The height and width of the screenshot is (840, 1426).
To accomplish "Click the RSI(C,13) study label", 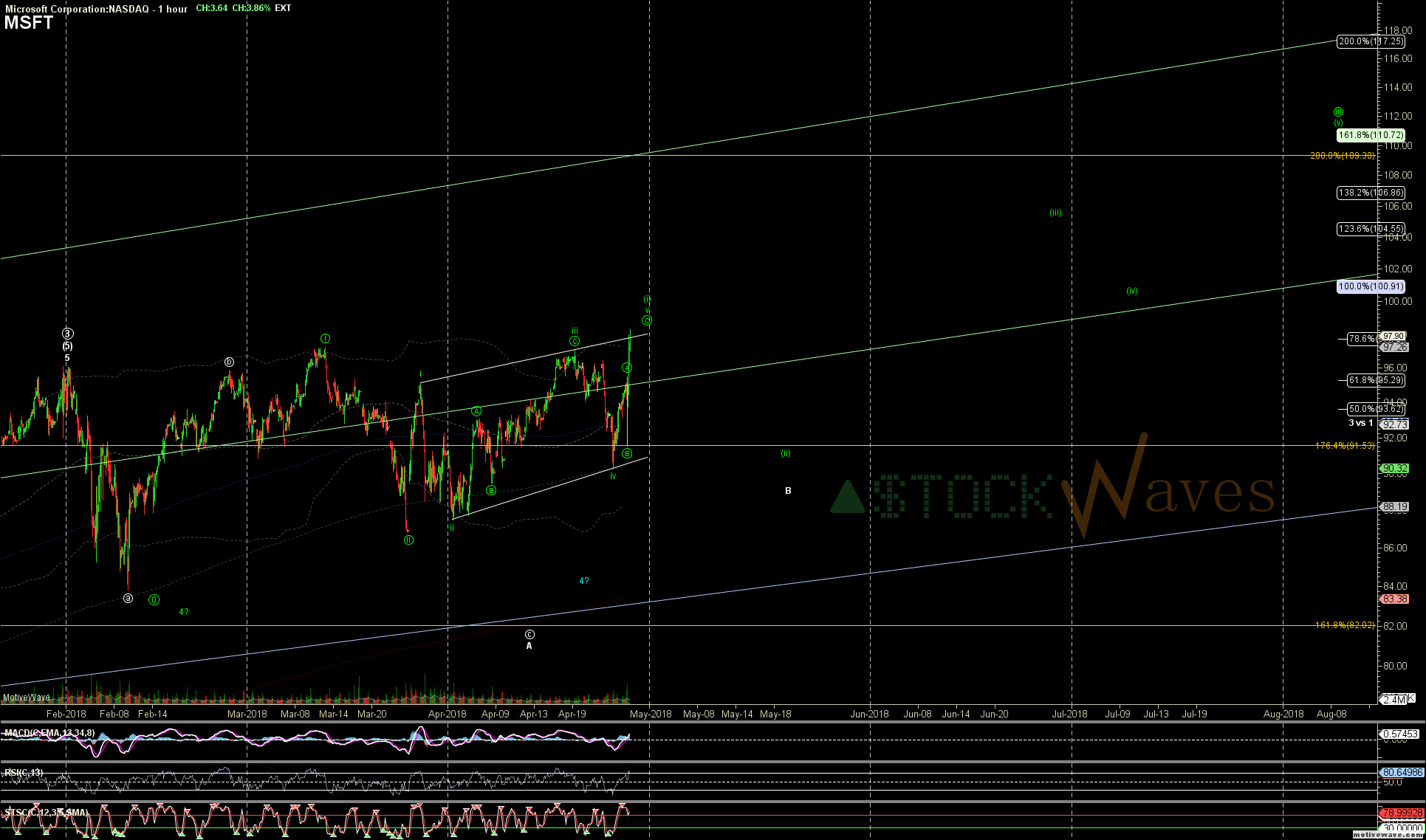I will pyautogui.click(x=24, y=773).
